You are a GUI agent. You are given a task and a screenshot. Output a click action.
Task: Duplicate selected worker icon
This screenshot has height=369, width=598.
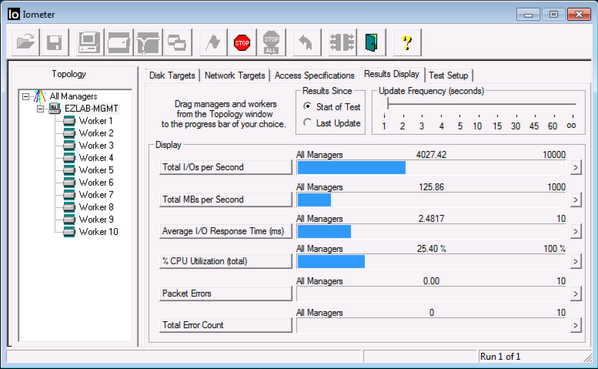(177, 42)
